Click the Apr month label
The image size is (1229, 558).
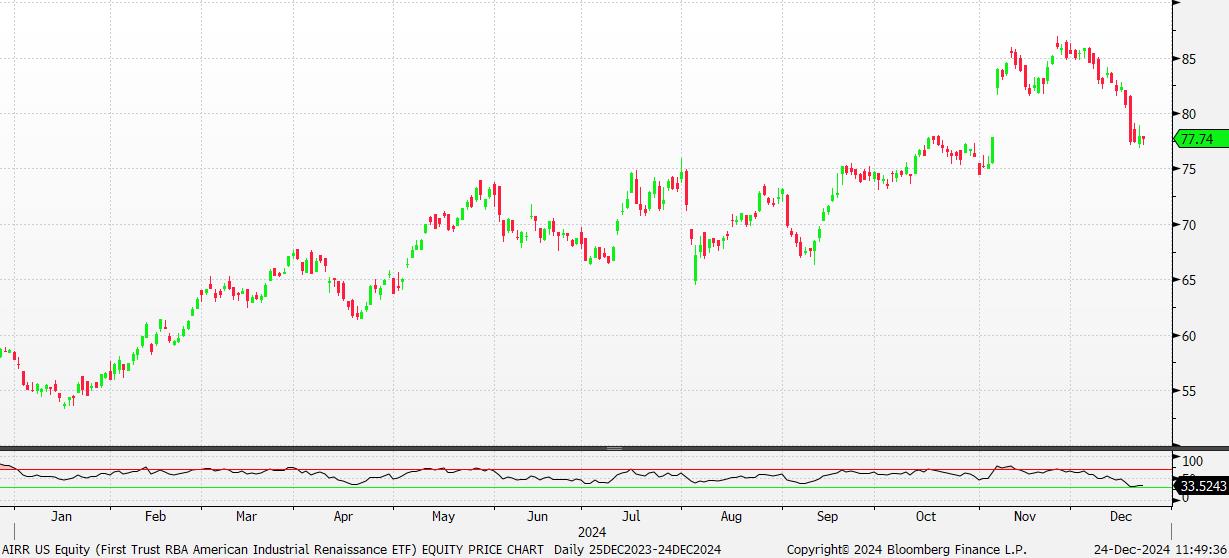coord(343,517)
